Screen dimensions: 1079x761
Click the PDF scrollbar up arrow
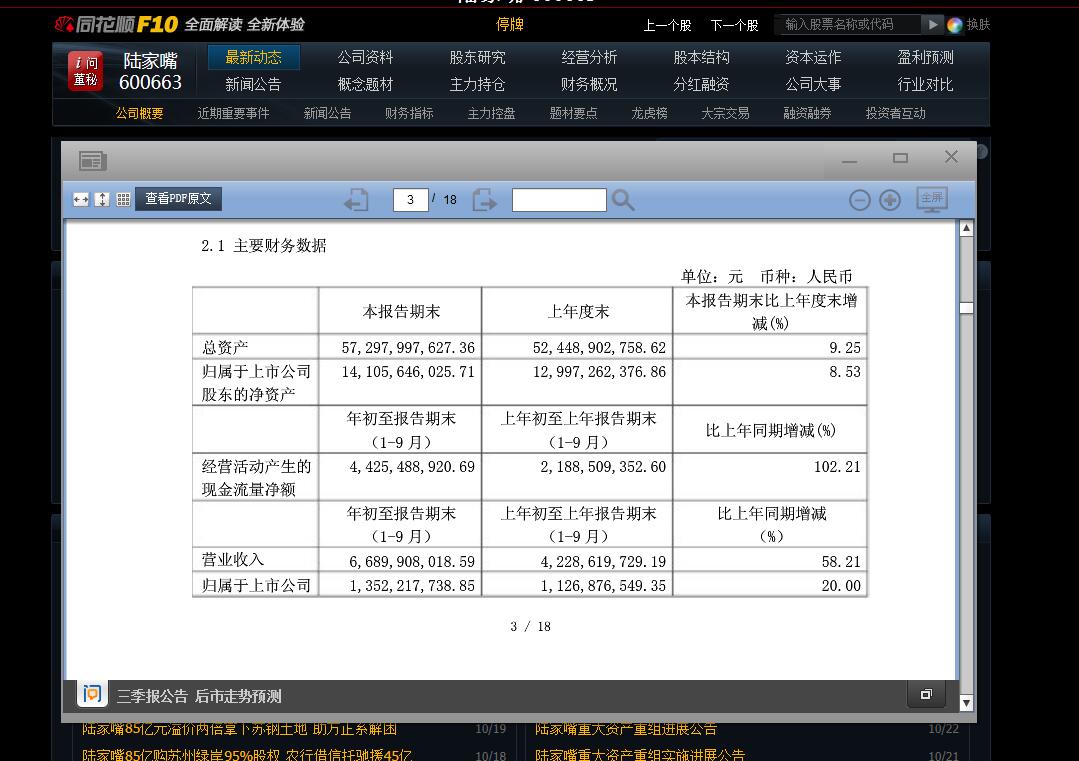coord(966,228)
